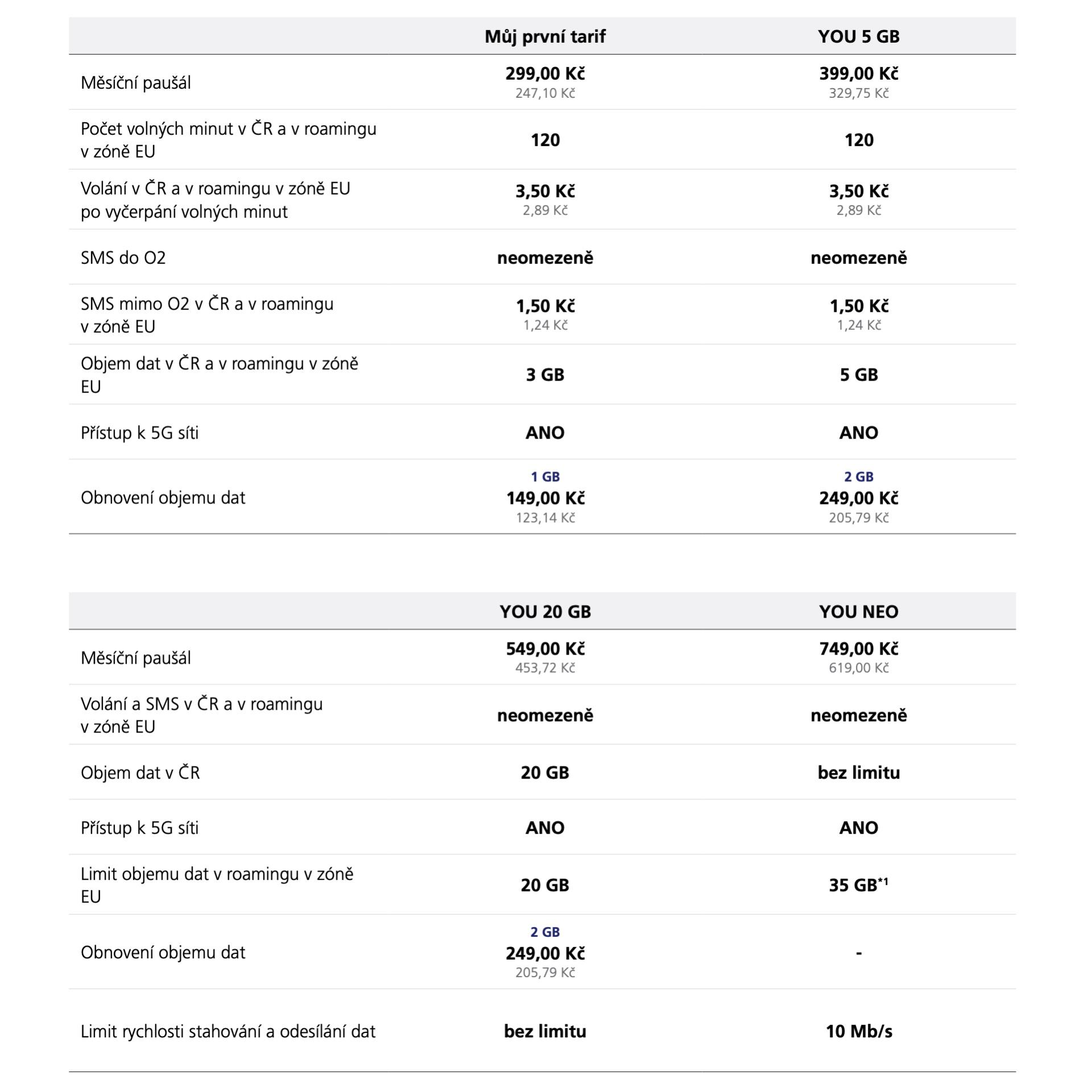Click the 'Můj první tarif' column header
The image size is (1092, 1092).
click(x=545, y=37)
